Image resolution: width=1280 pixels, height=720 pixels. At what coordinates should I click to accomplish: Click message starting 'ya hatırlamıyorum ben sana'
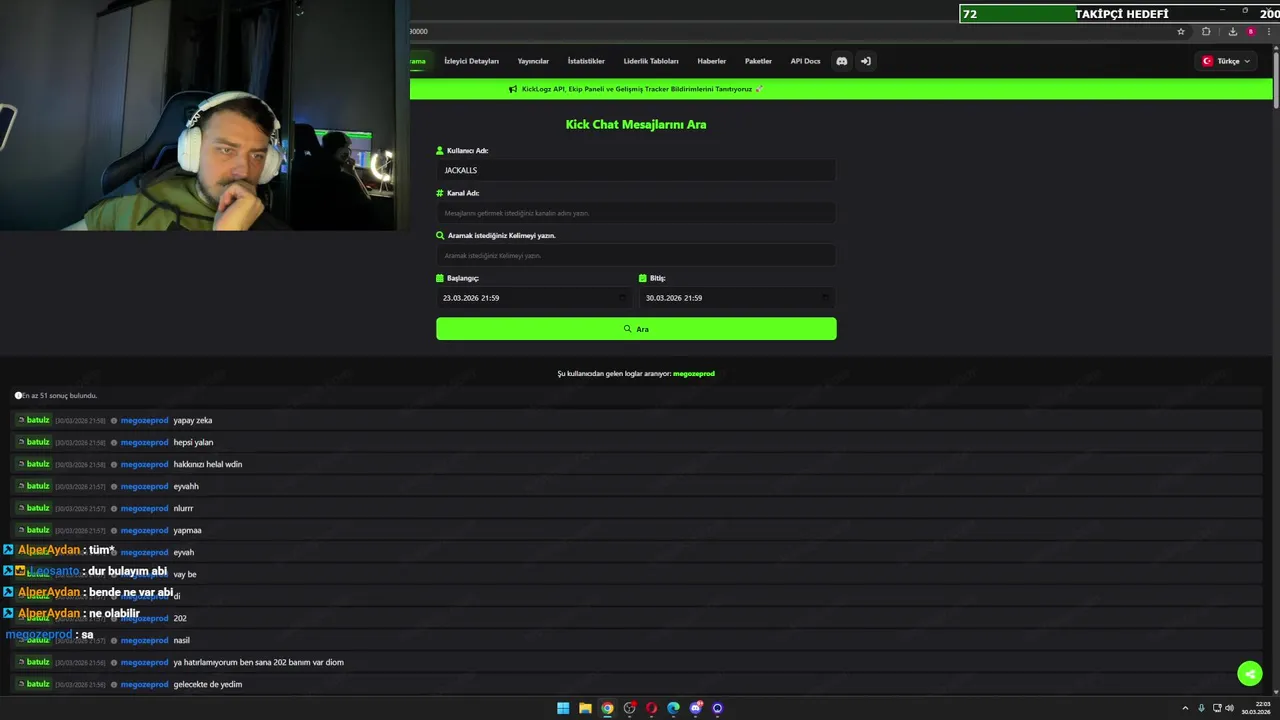click(258, 662)
